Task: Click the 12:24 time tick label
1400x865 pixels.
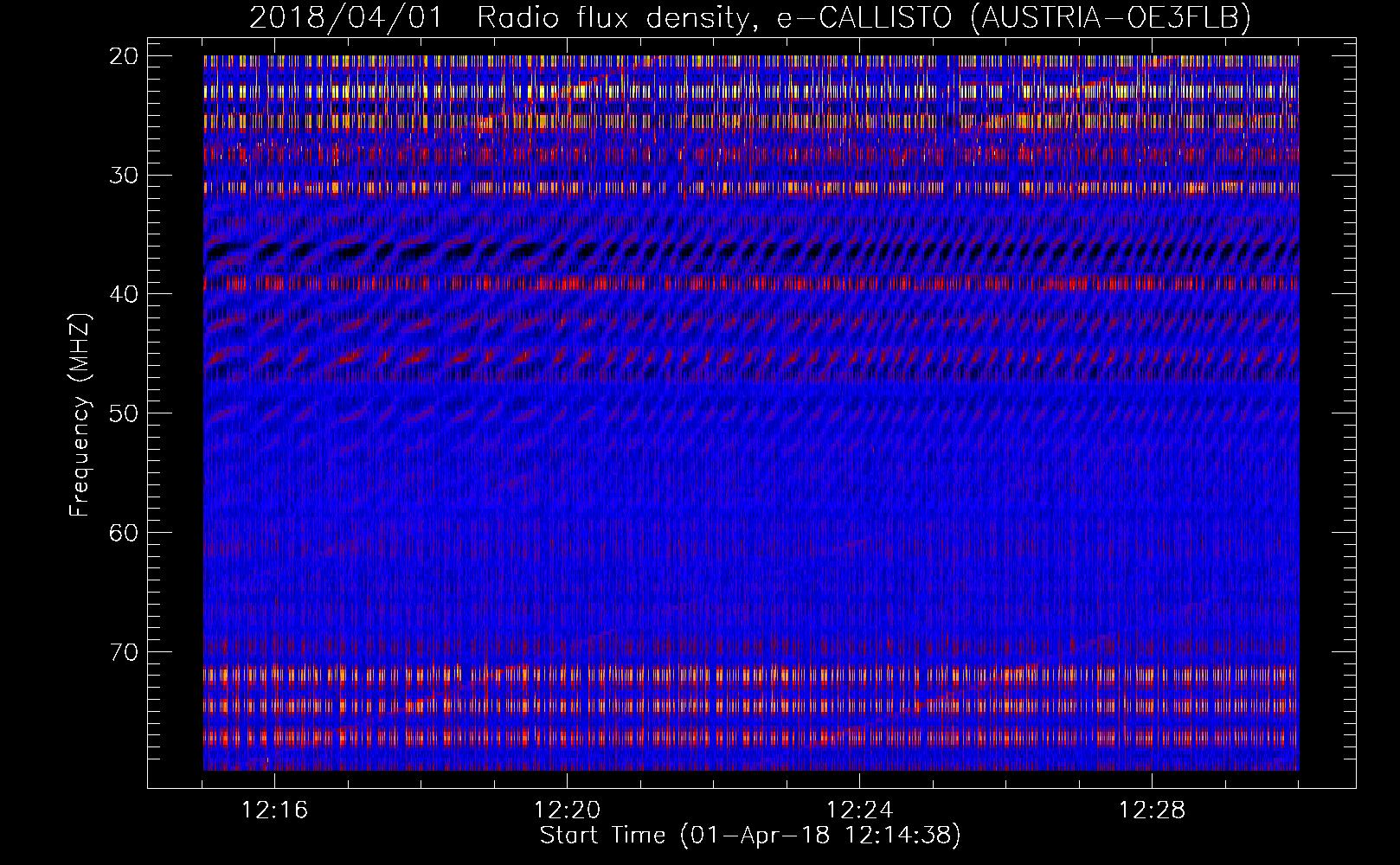Action: coord(859,811)
